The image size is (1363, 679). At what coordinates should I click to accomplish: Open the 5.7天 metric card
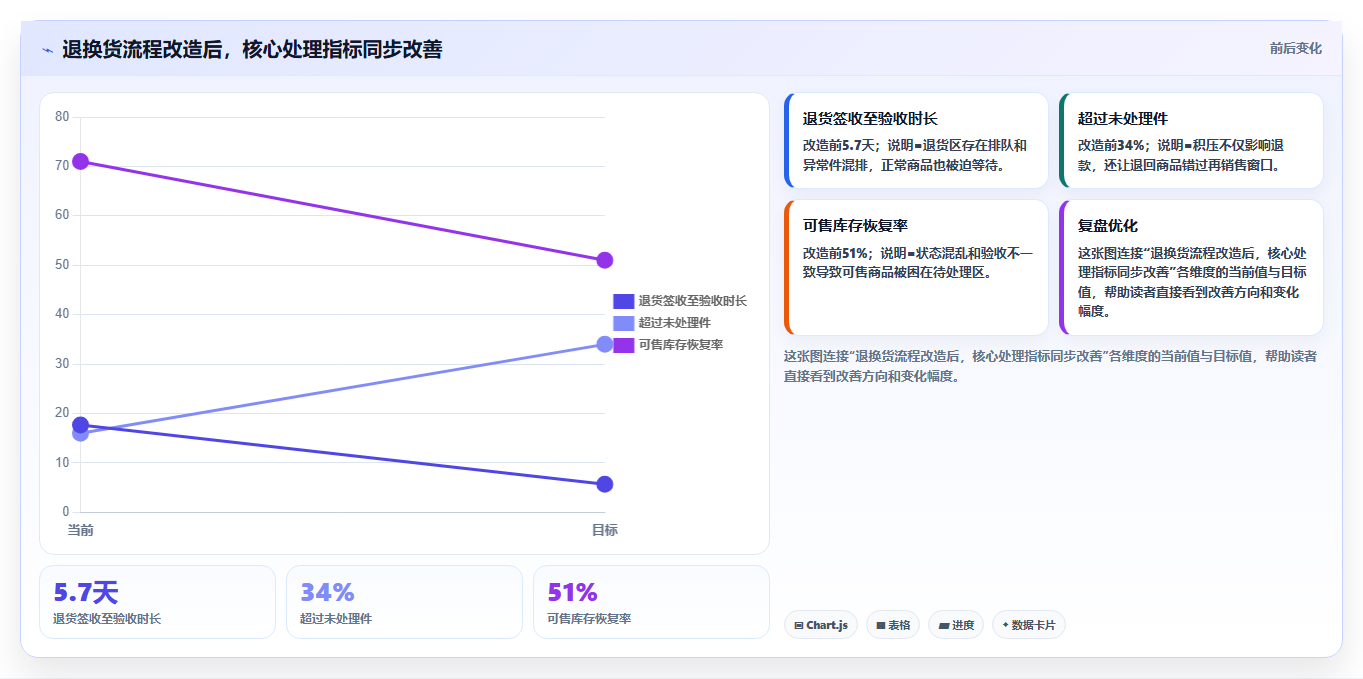pos(157,602)
